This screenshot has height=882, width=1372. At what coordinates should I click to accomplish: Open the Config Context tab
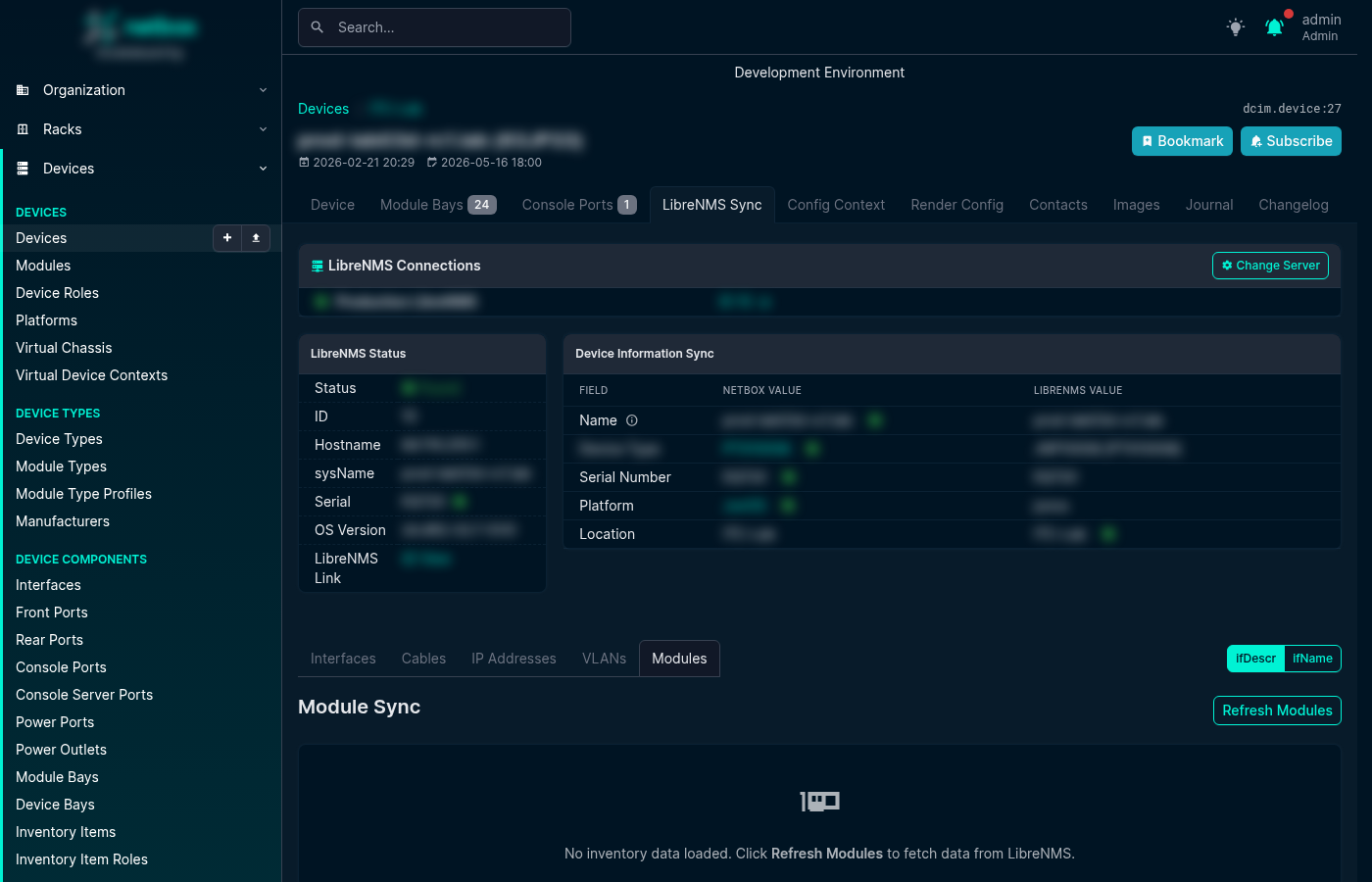pyautogui.click(x=836, y=205)
